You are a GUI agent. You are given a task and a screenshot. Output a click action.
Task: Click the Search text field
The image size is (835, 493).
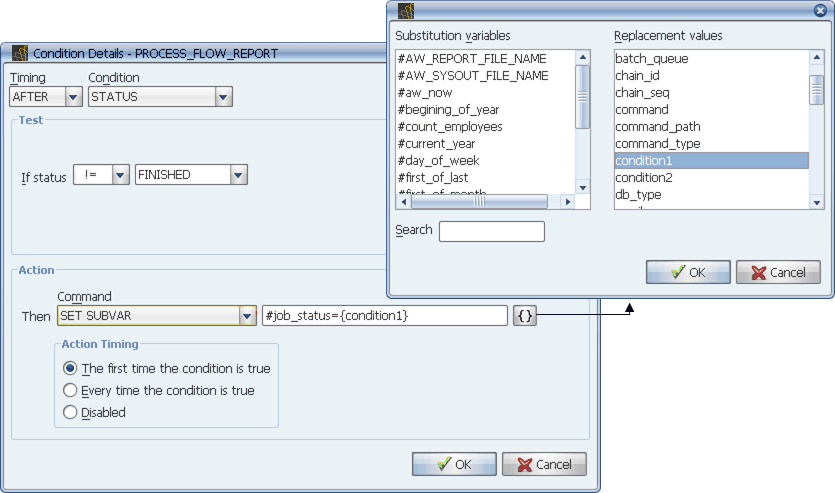click(491, 232)
